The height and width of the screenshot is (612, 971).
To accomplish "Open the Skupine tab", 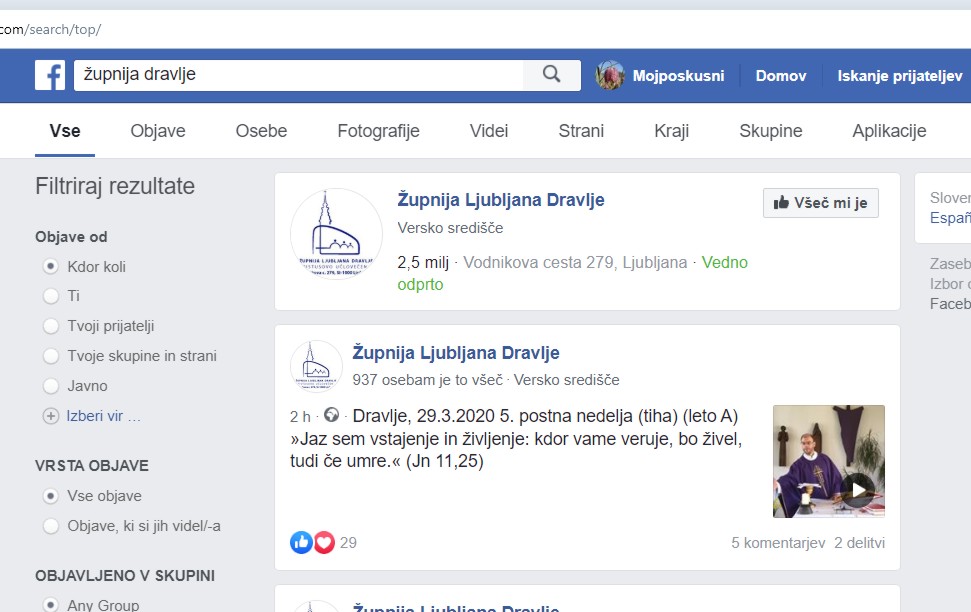I will click(770, 131).
